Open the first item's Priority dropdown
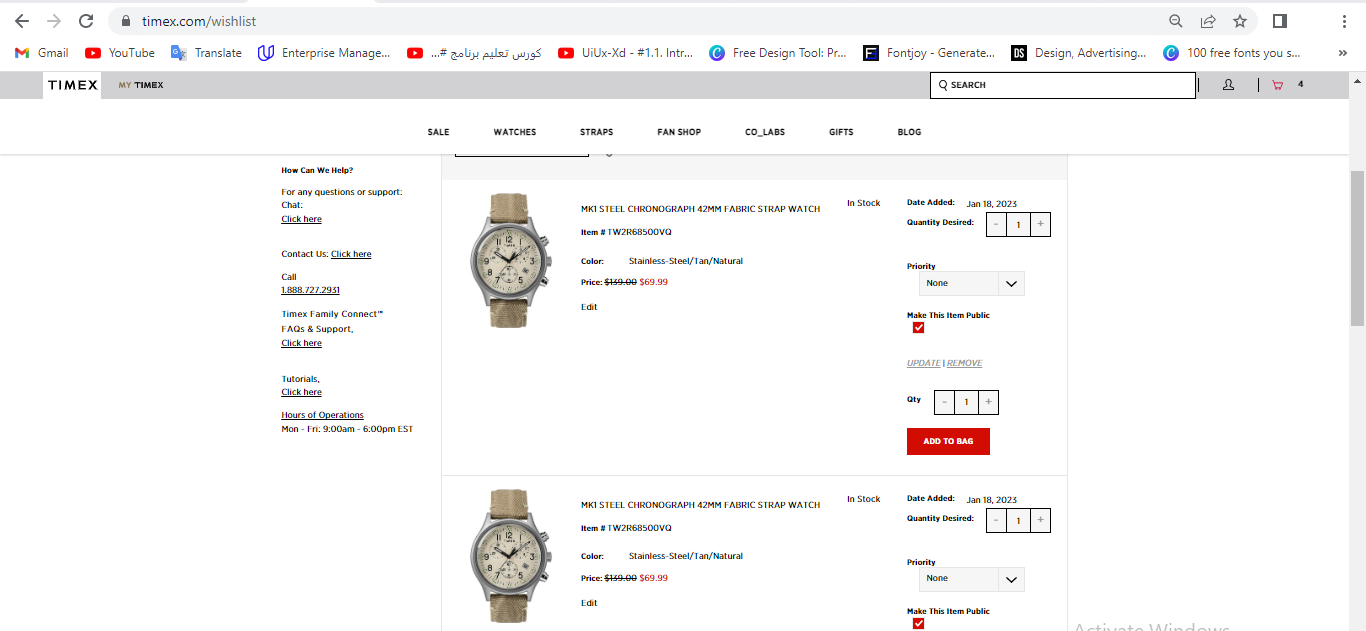1366x631 pixels. coord(971,284)
